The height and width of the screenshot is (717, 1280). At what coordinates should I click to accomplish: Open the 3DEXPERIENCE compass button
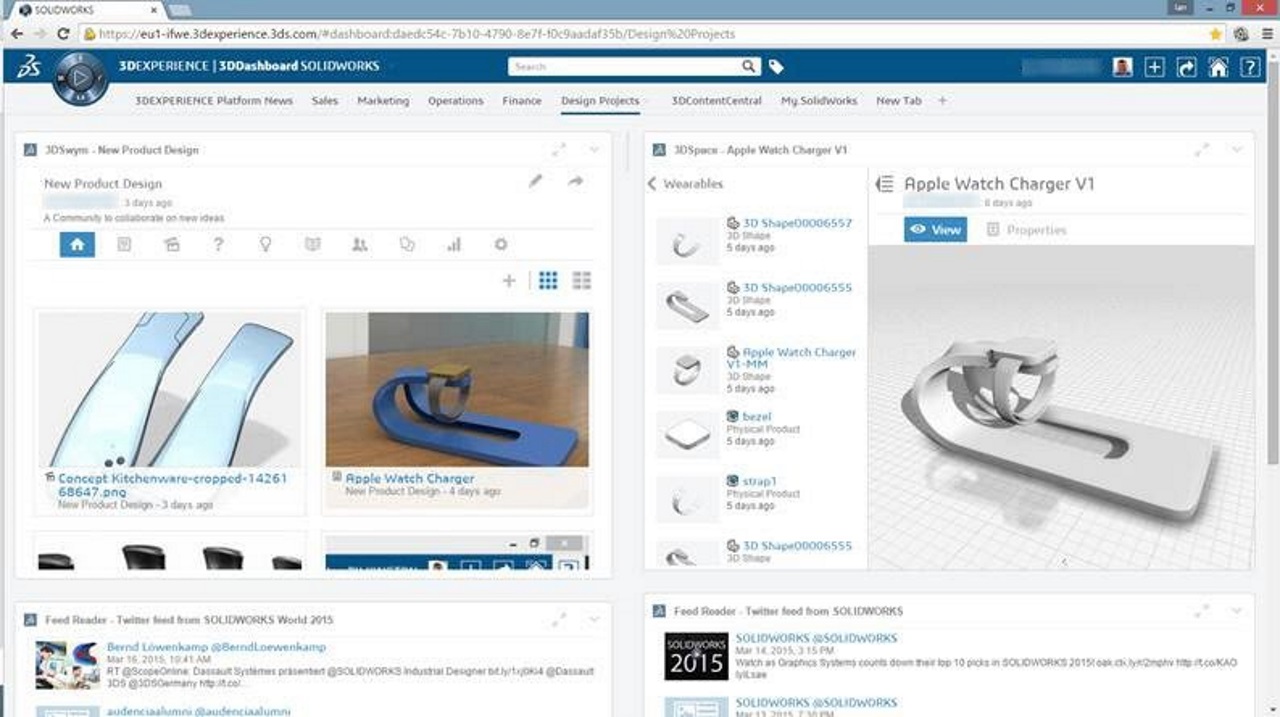tap(79, 78)
